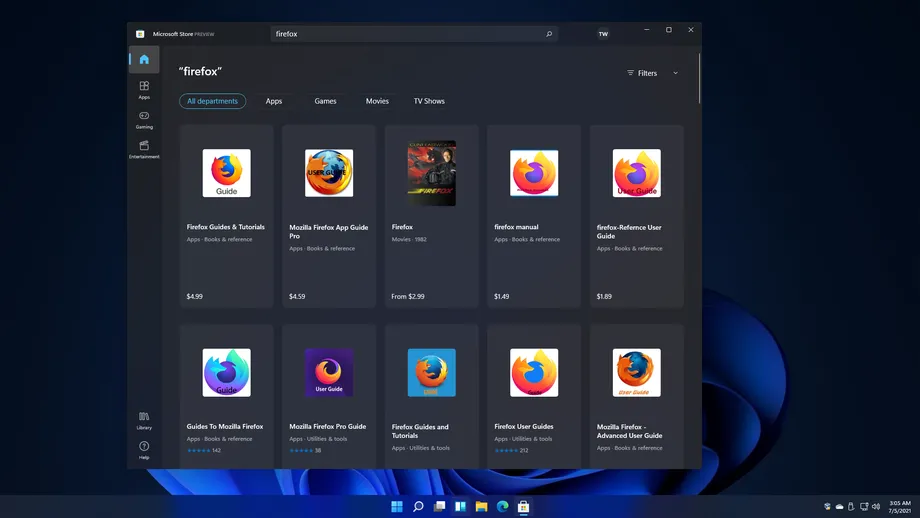Screen dimensions: 920x518
Task: Open Microsoft Edge from the taskbar
Action: pyautogui.click(x=502, y=506)
